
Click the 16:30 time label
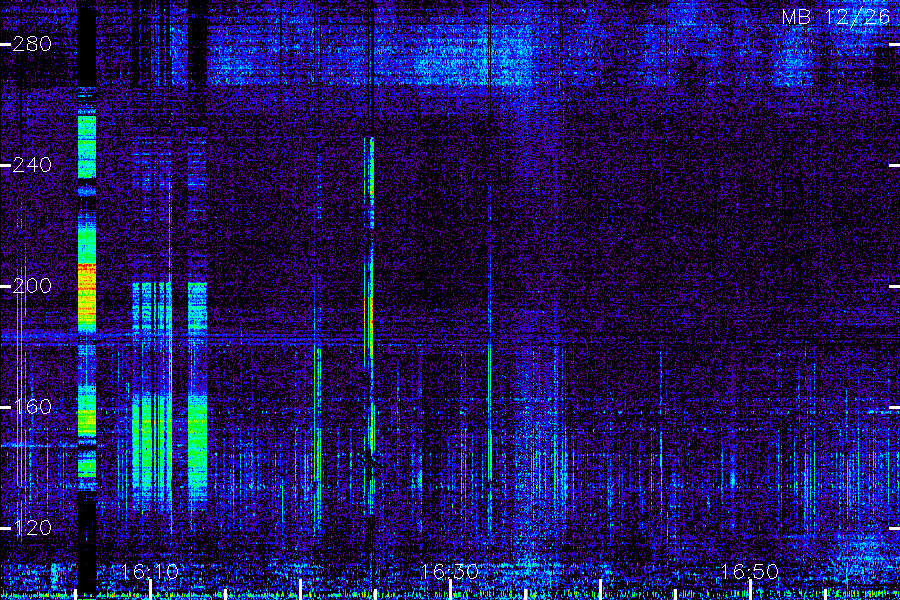[x=449, y=572]
